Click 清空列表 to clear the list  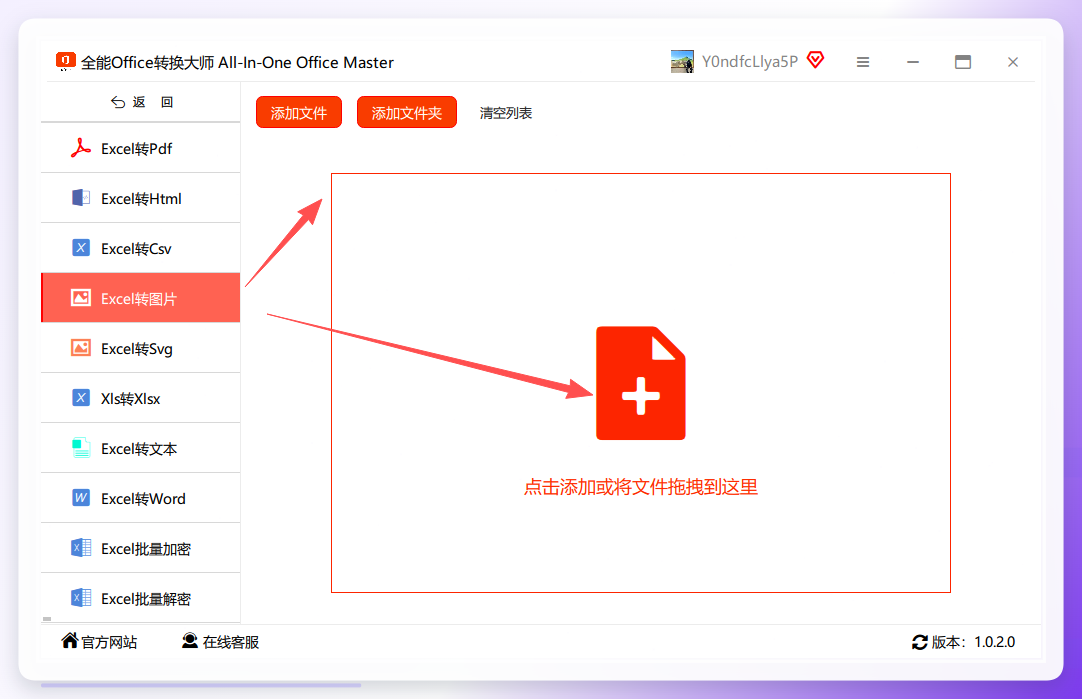tap(506, 113)
